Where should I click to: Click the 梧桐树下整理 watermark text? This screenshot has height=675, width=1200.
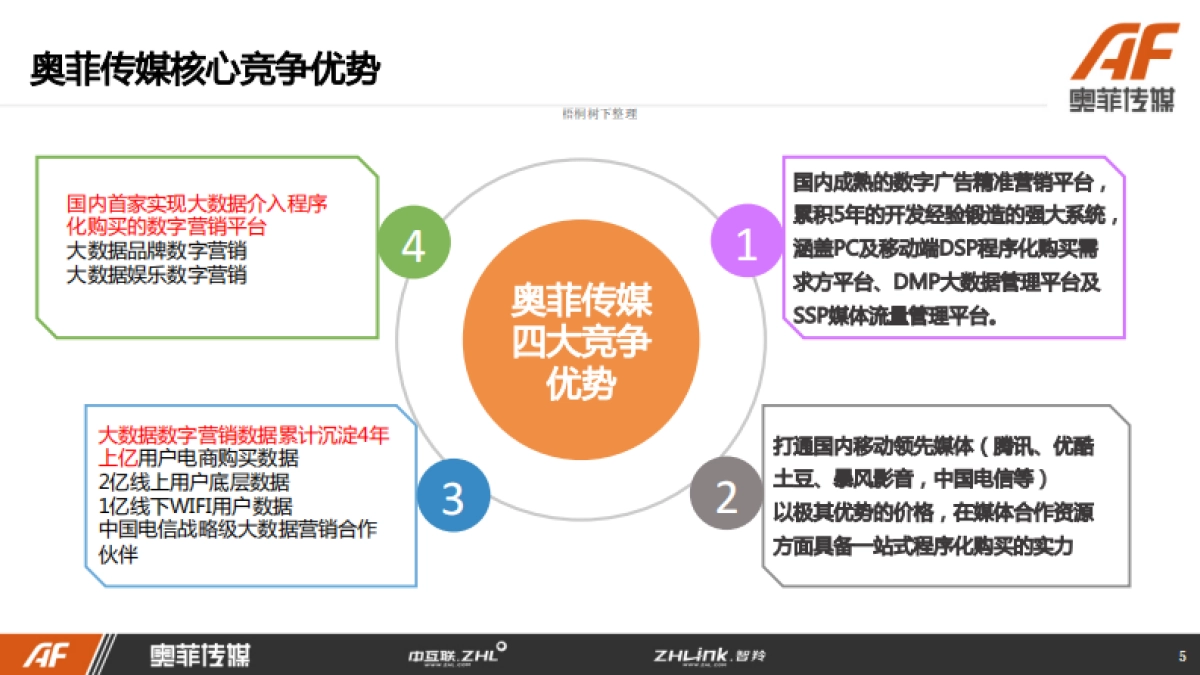[599, 113]
